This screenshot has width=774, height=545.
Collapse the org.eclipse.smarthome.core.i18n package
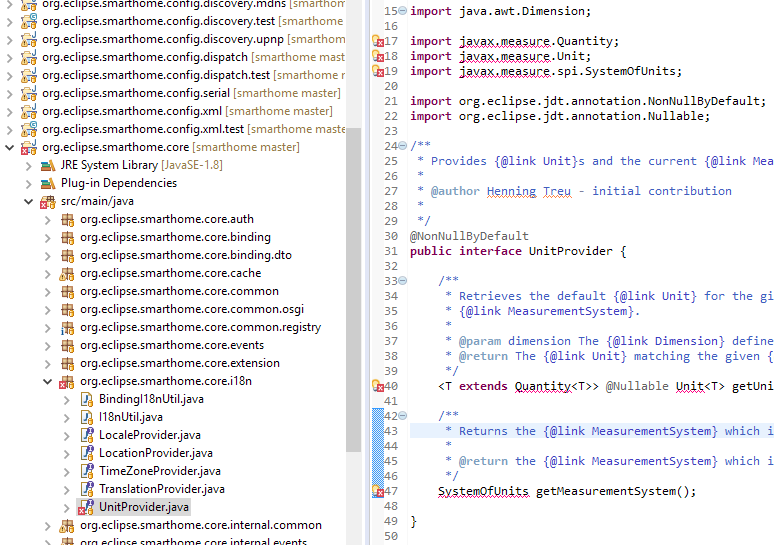point(48,381)
